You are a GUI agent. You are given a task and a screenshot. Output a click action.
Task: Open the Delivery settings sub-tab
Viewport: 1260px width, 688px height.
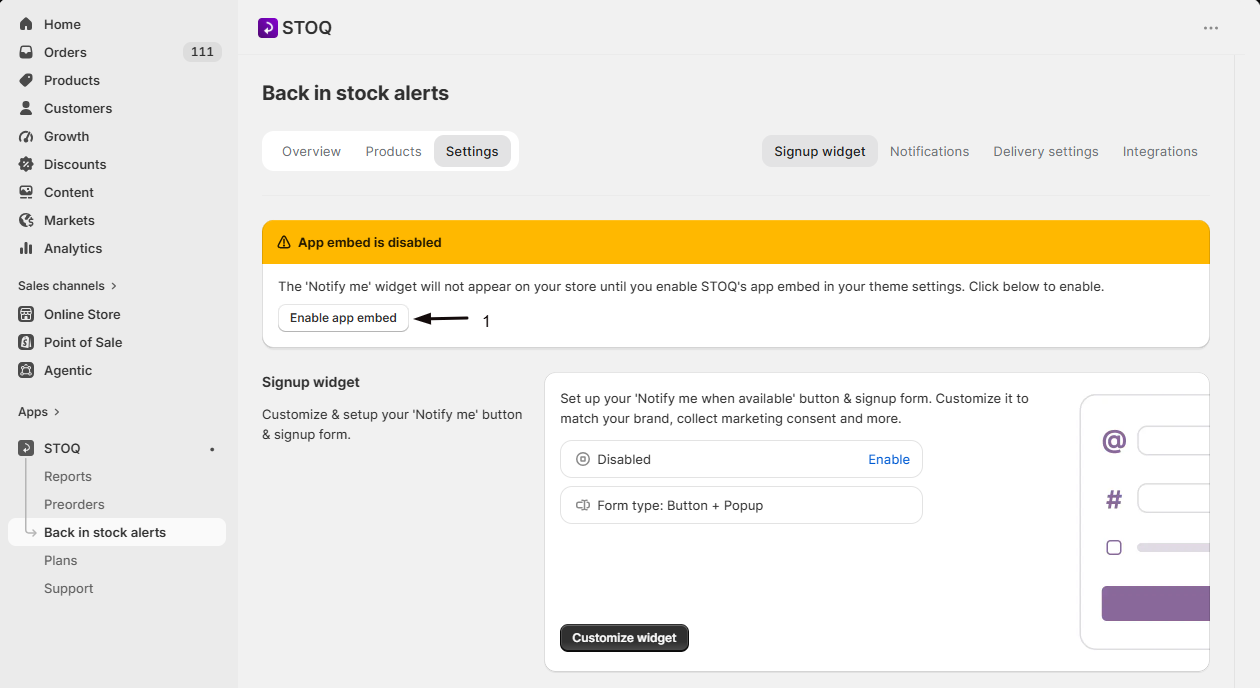click(x=1046, y=151)
